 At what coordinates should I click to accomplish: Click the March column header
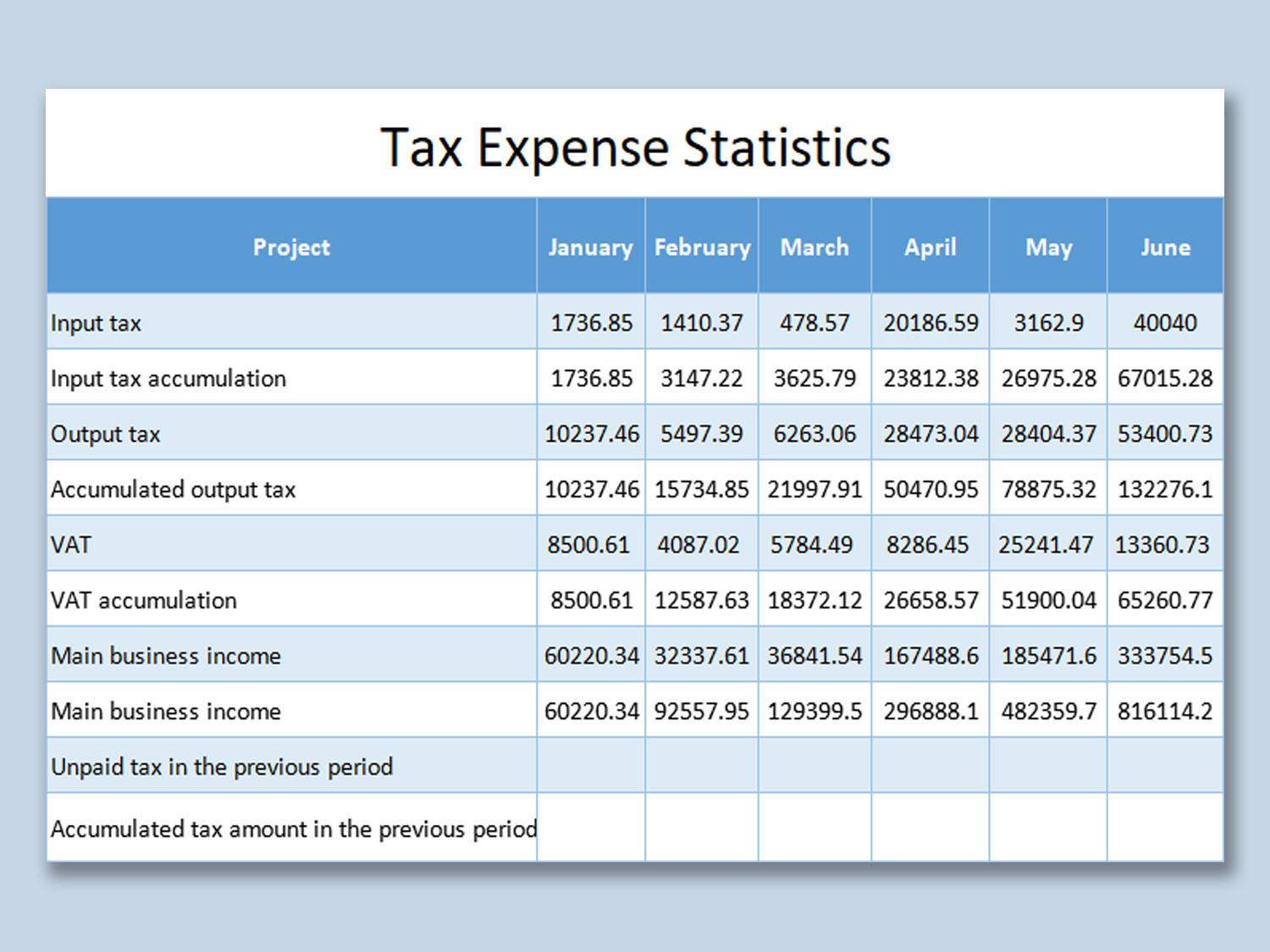(814, 247)
